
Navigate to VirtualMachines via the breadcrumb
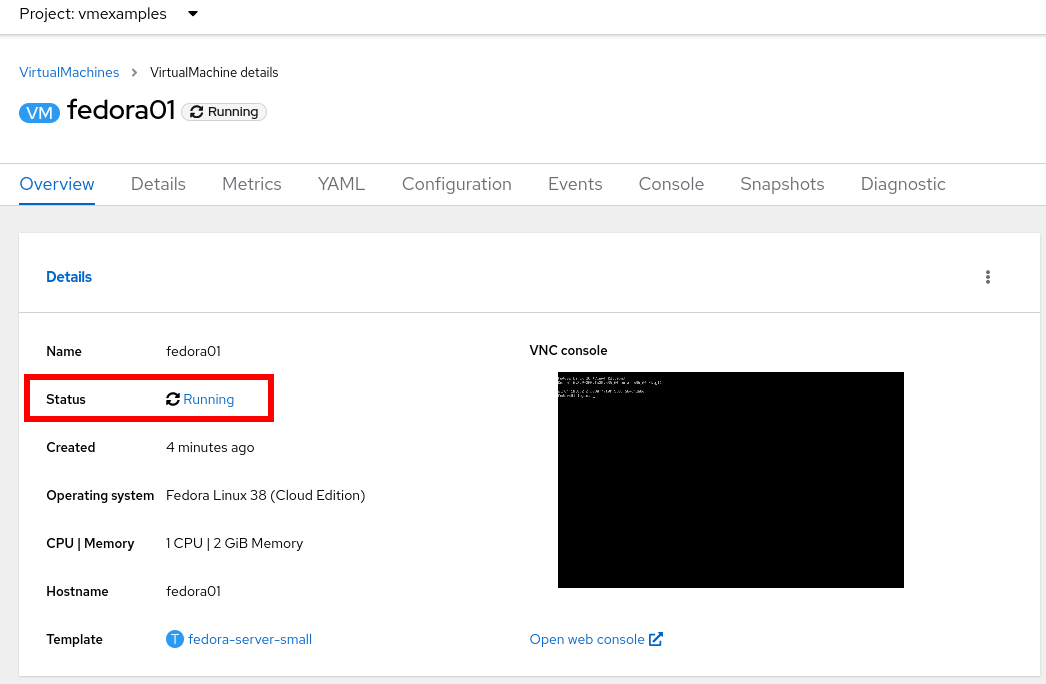68,72
